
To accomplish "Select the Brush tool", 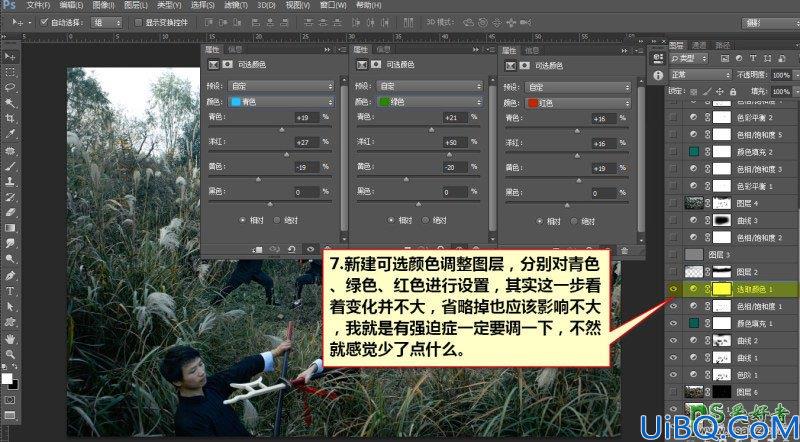I will 10,166.
